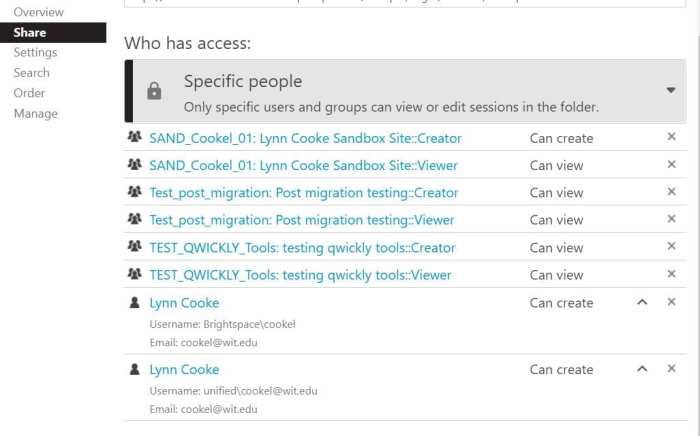Remove Test_post_migration Viewer group access
The image size is (700, 436).
(671, 219)
